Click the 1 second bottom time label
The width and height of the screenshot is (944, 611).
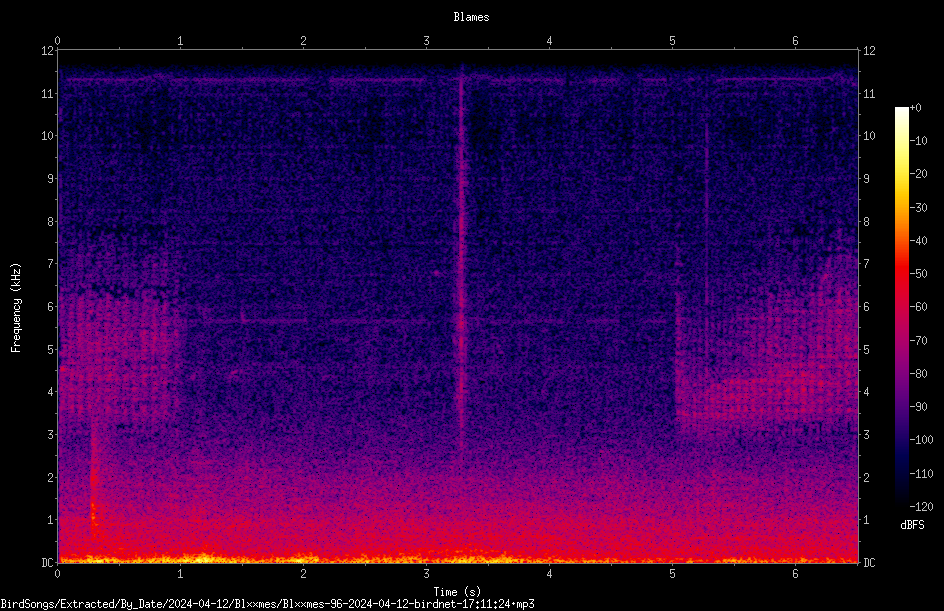180,574
